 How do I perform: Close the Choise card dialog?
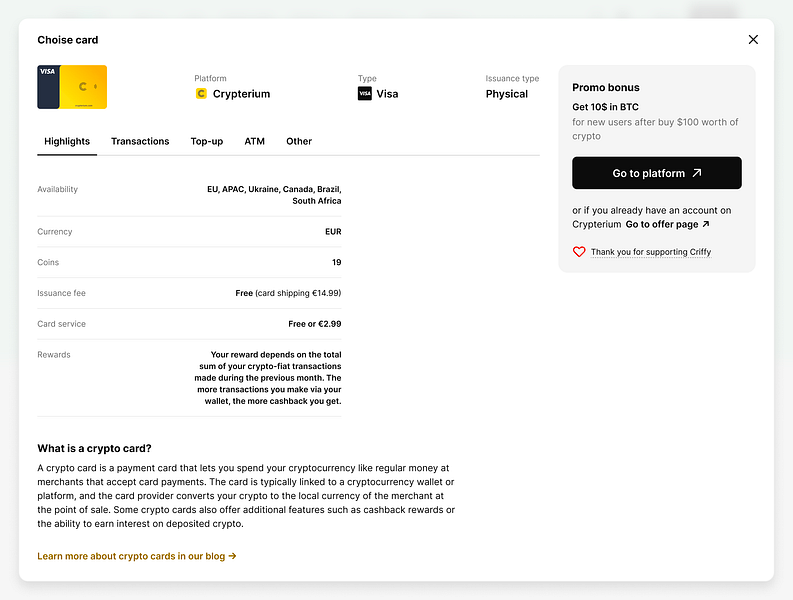[753, 39]
